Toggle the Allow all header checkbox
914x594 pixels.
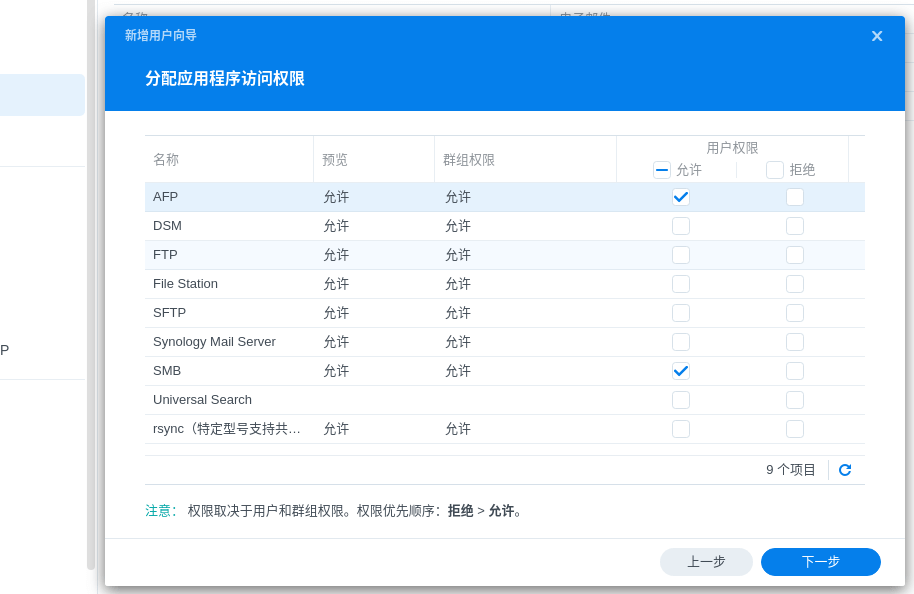[x=662, y=170]
